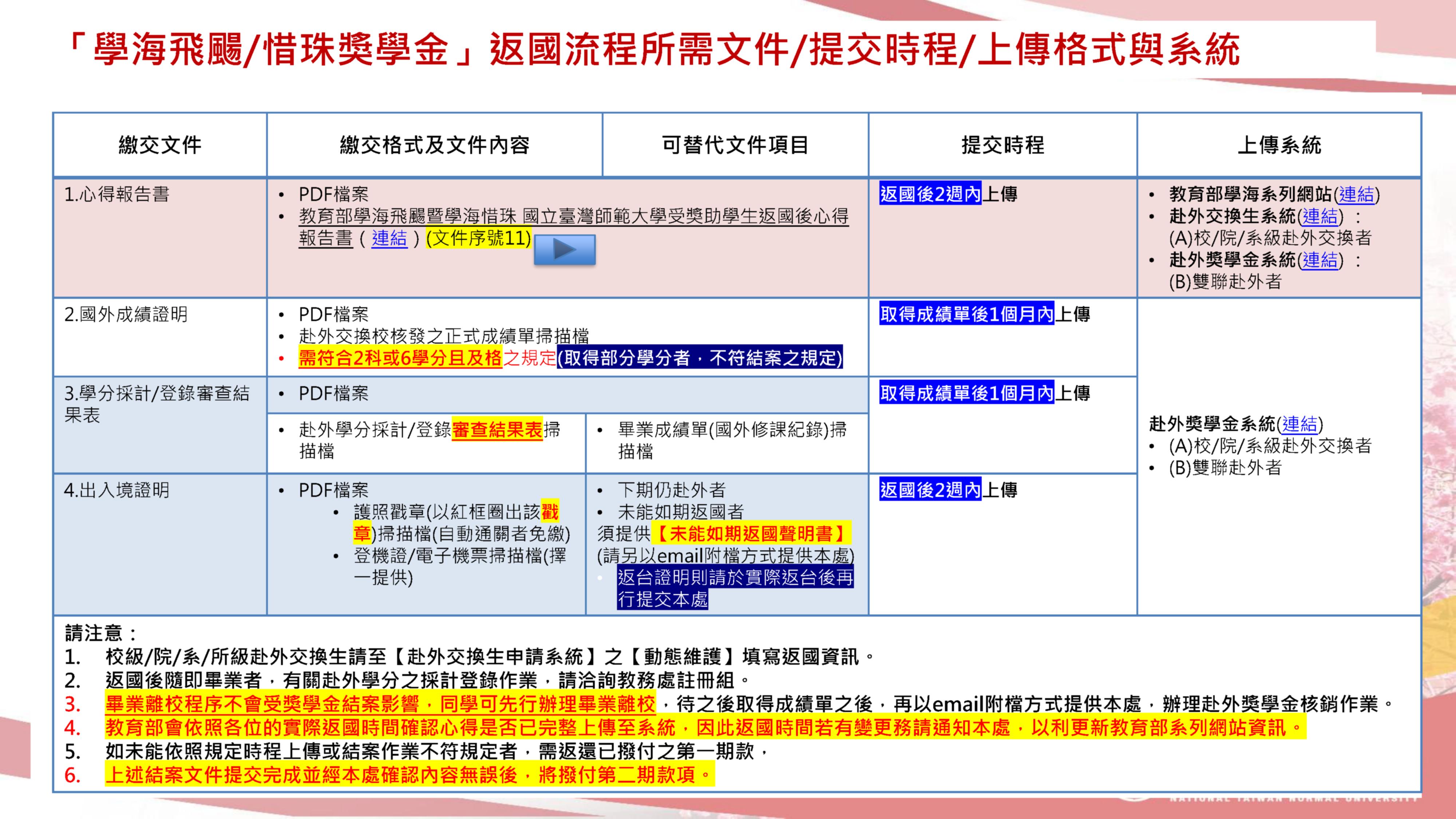Click note 6 about 第二期款項
The height and width of the screenshot is (819, 1456).
pos(409,774)
